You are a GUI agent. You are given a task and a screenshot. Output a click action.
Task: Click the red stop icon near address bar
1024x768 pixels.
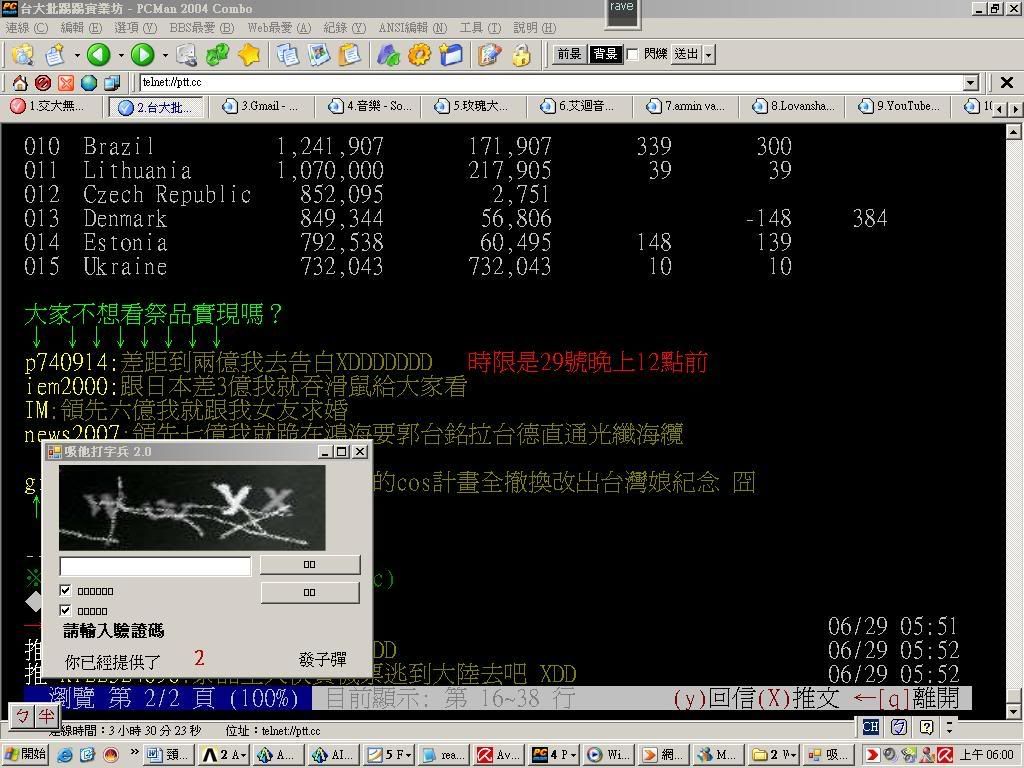click(42, 83)
